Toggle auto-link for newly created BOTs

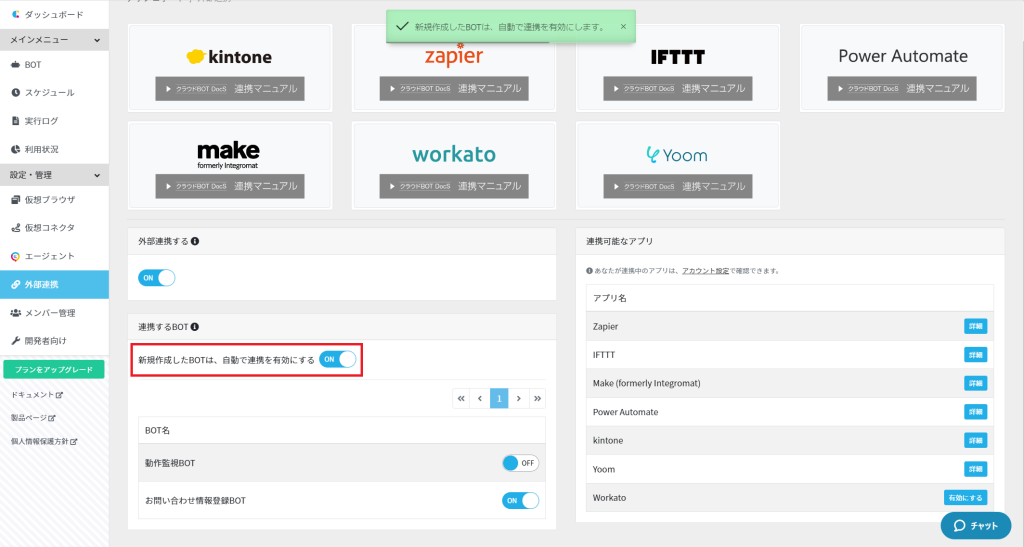point(338,360)
